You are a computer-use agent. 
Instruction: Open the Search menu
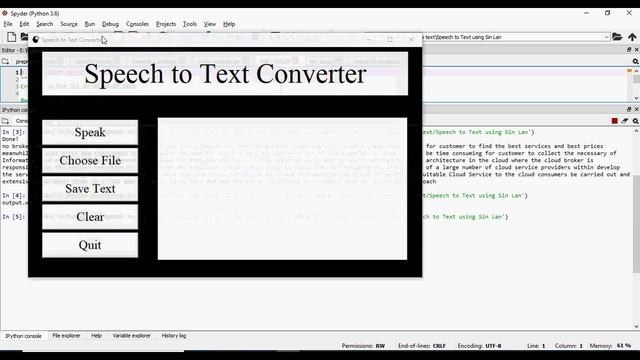click(44, 24)
